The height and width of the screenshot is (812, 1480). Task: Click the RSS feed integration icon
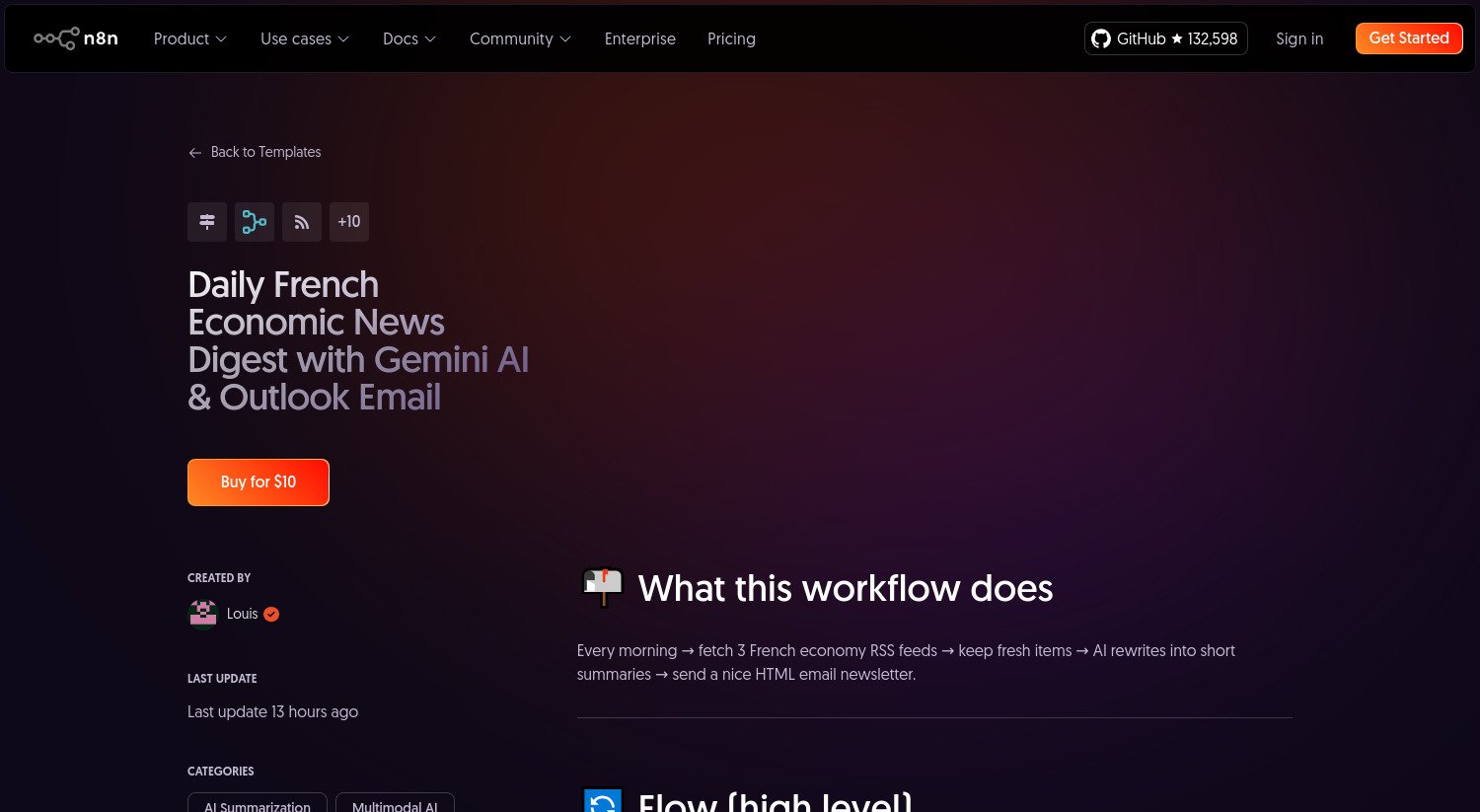pos(302,222)
